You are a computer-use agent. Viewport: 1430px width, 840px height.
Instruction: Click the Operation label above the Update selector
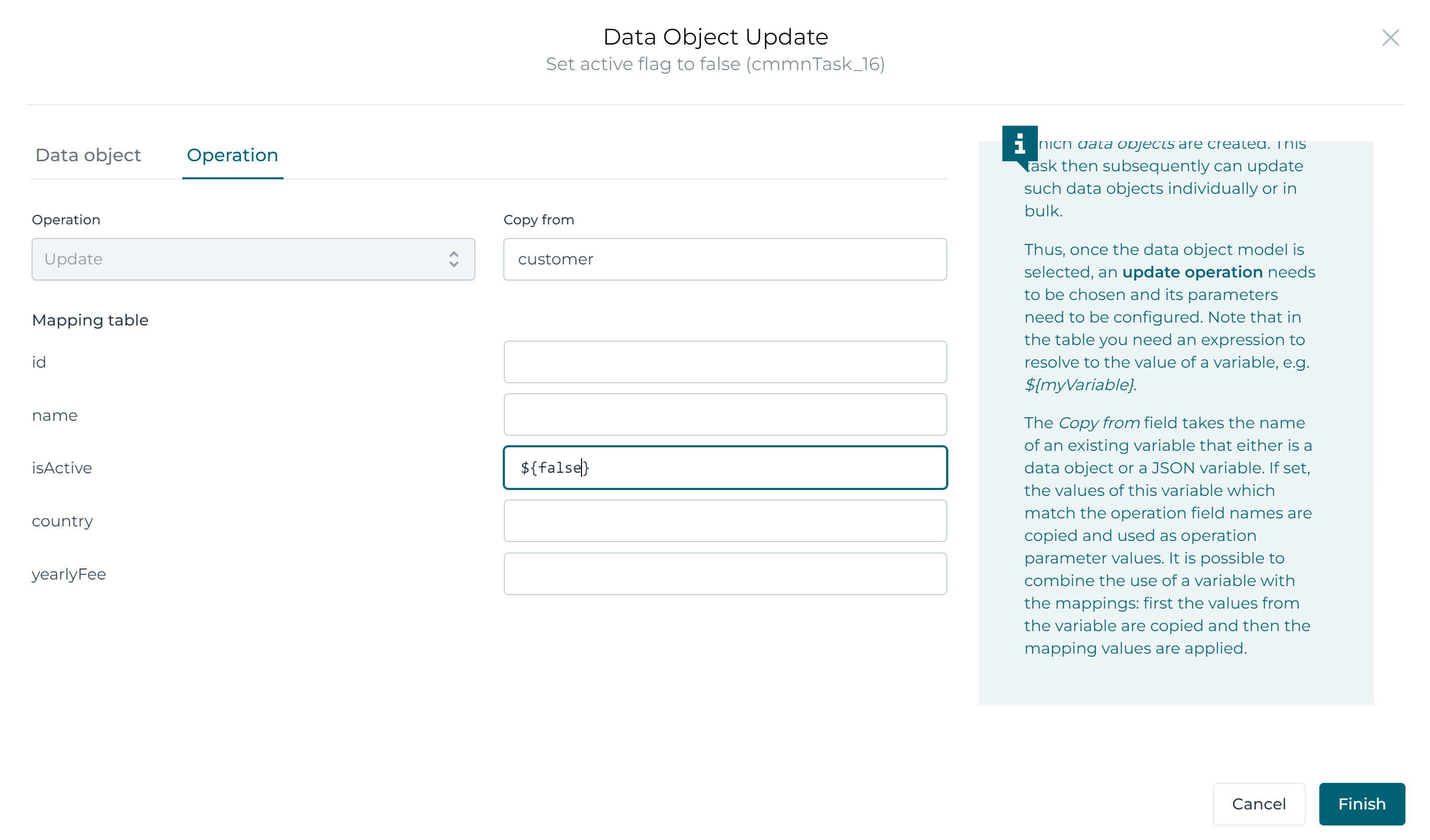pyautogui.click(x=66, y=220)
